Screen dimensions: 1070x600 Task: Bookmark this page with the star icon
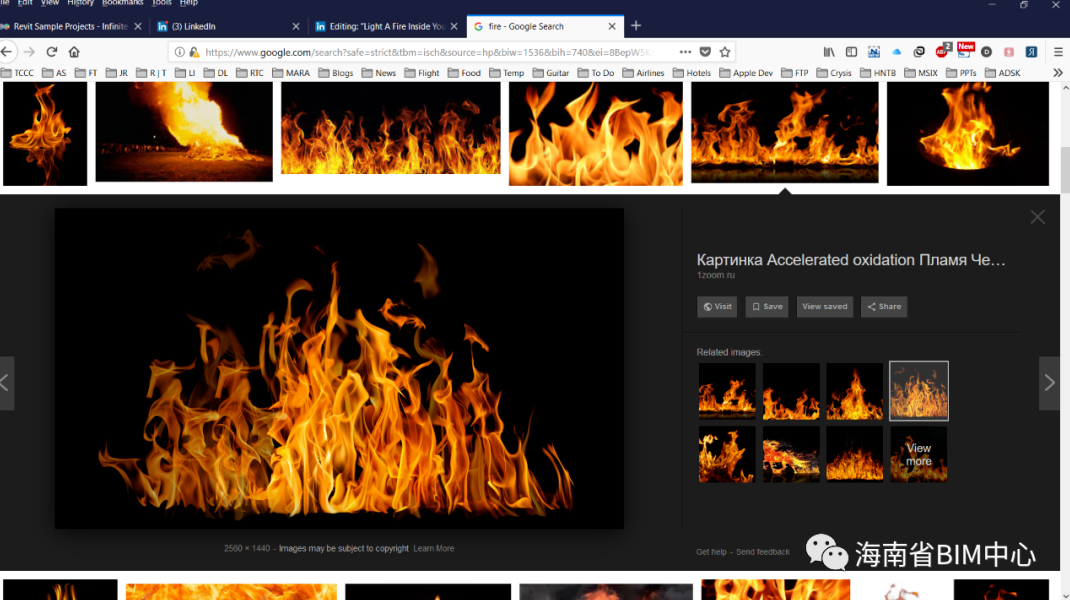coord(725,52)
